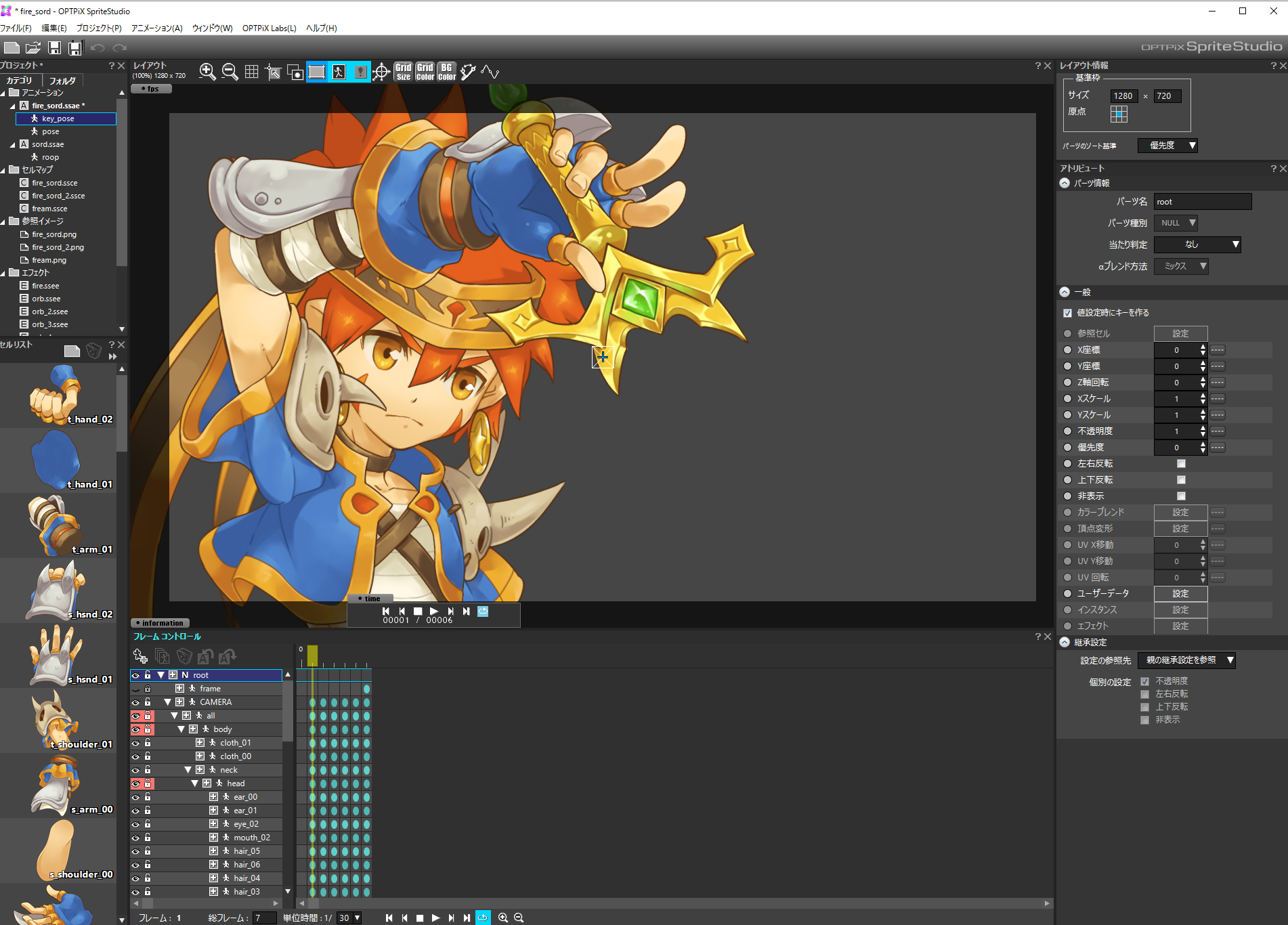Screen dimensions: 1288x925
Task: Click new project icon in main toolbar
Action: pos(12,47)
